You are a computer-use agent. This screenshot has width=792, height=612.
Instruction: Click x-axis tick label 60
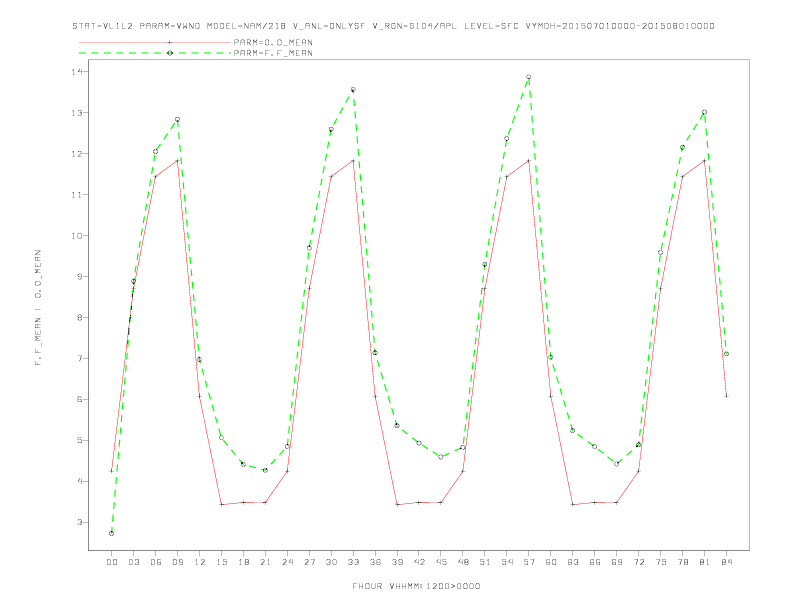[x=551, y=562]
